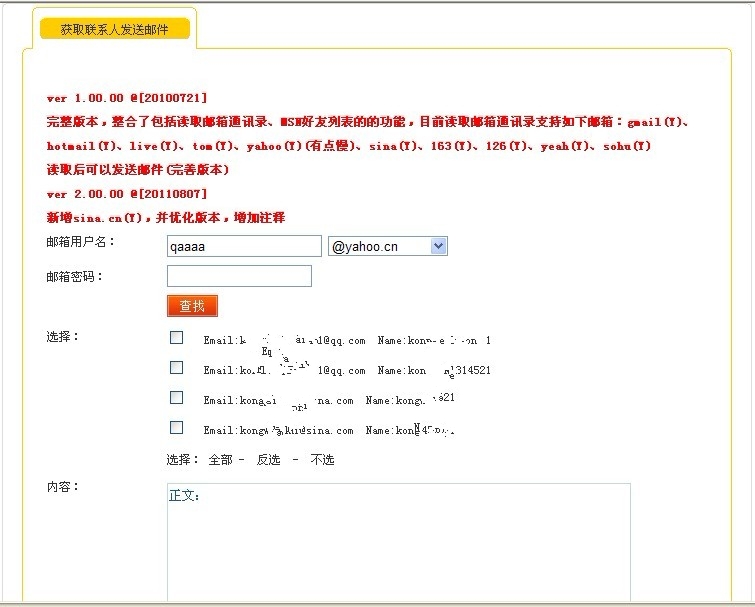Click the red 查找 button

click(x=192, y=306)
